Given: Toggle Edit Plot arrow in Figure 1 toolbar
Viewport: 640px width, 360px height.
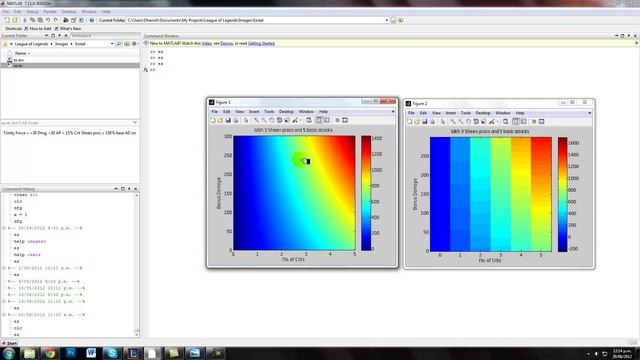Looking at the screenshot, I should 246,120.
